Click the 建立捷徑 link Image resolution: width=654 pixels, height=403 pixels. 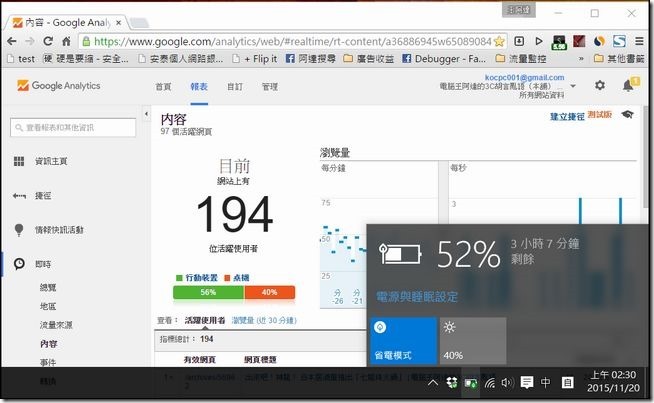pyautogui.click(x=567, y=116)
